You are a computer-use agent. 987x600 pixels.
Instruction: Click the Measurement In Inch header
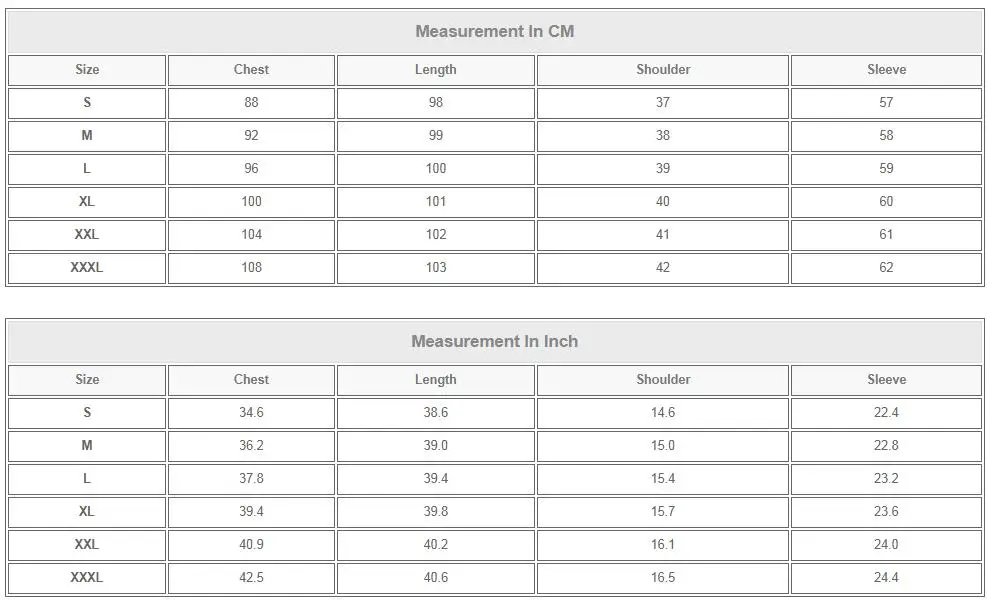495,341
